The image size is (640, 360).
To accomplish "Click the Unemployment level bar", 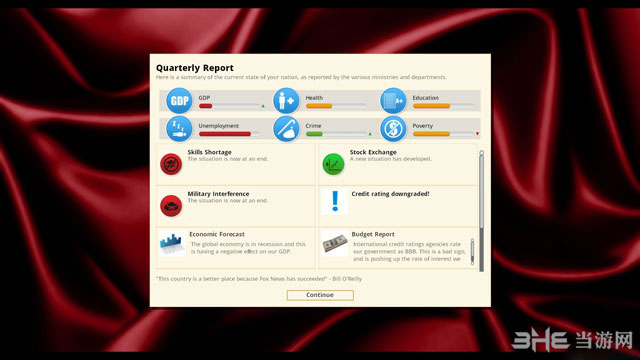I will (229, 134).
